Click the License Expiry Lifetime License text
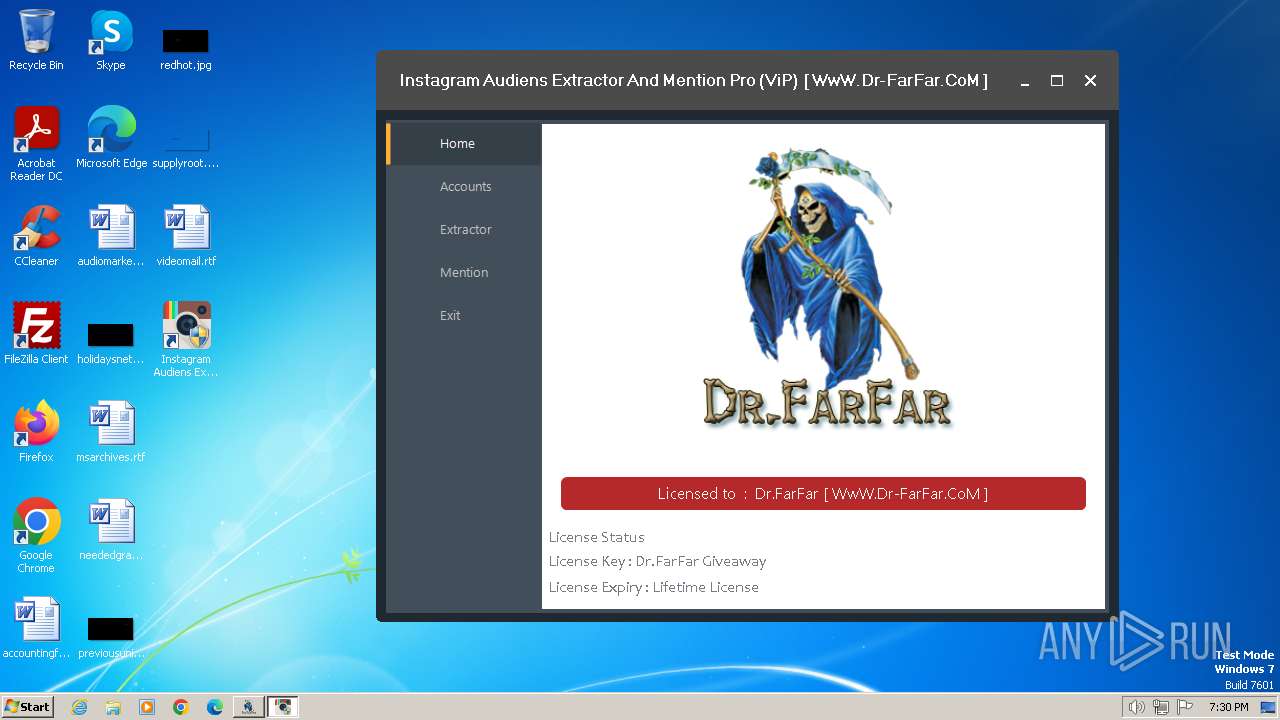Screen dimensions: 1280x720 click(x=653, y=588)
